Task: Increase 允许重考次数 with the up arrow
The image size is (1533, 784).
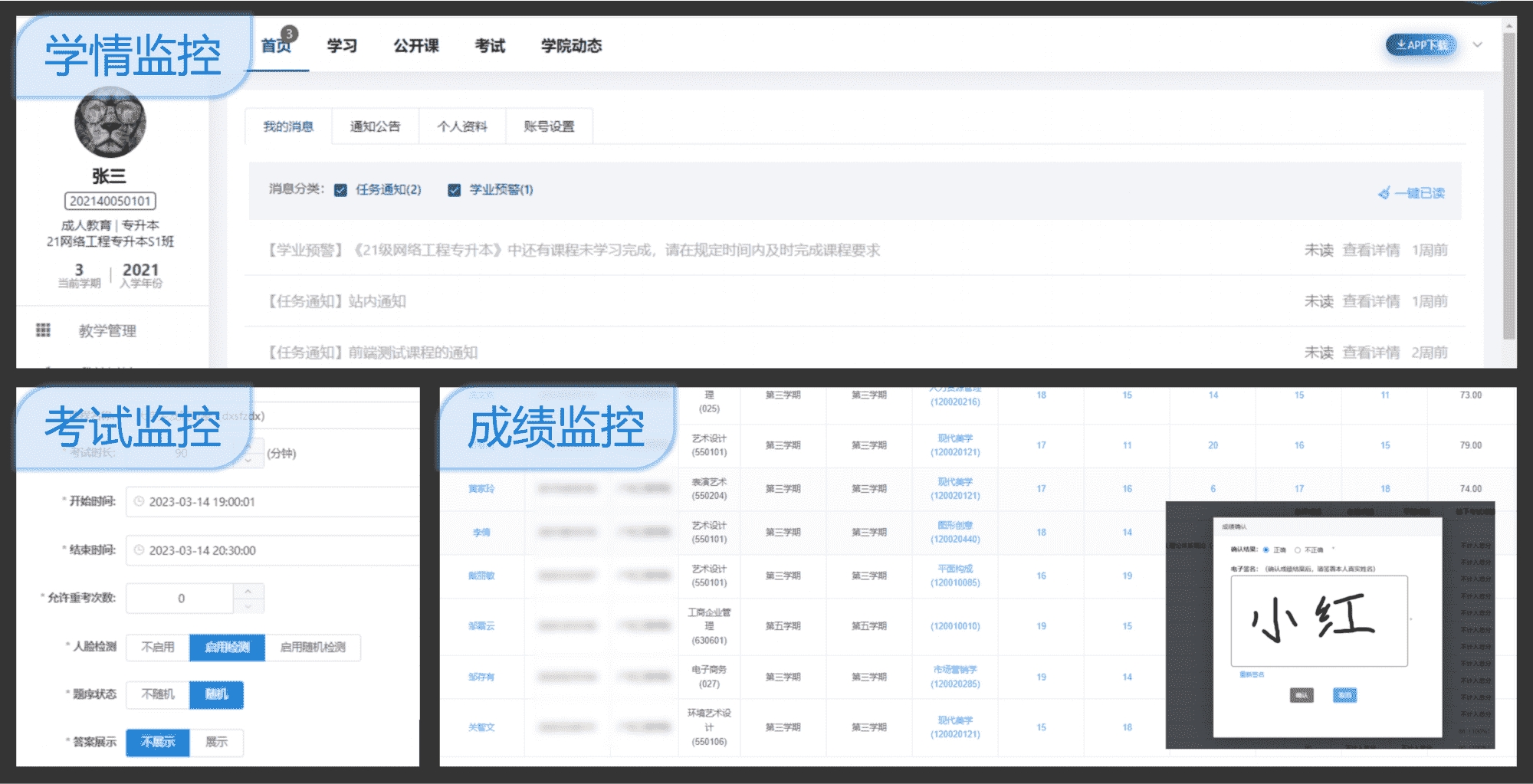Action: pyautogui.click(x=248, y=591)
